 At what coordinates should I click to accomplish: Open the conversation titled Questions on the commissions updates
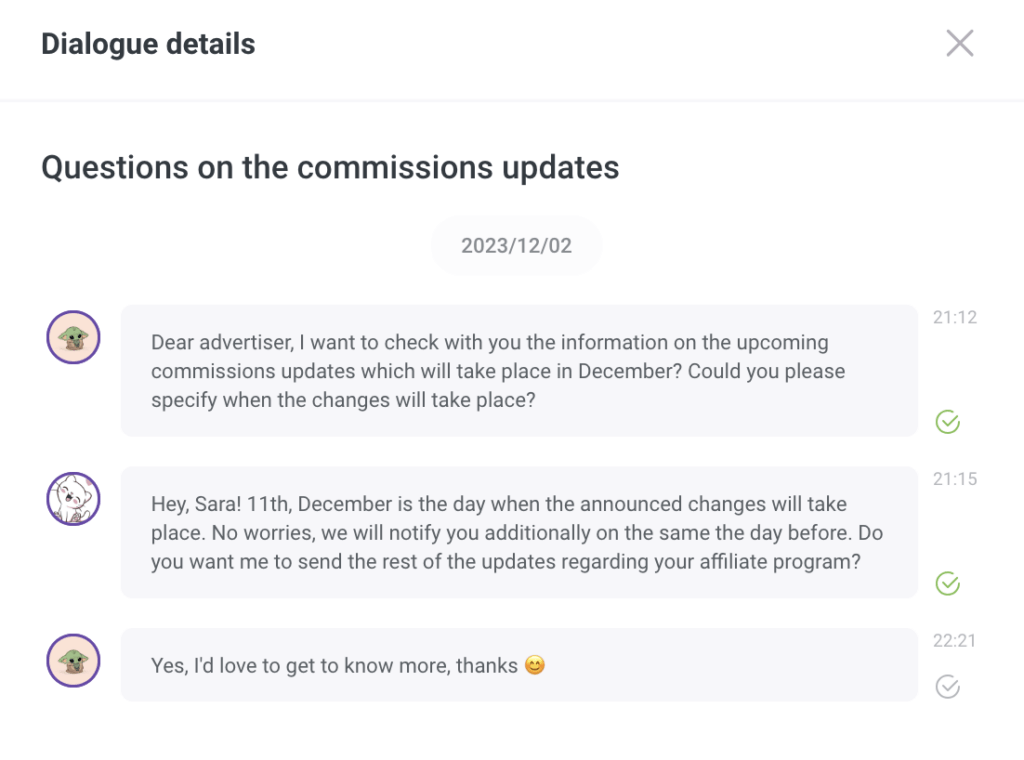(x=330, y=167)
